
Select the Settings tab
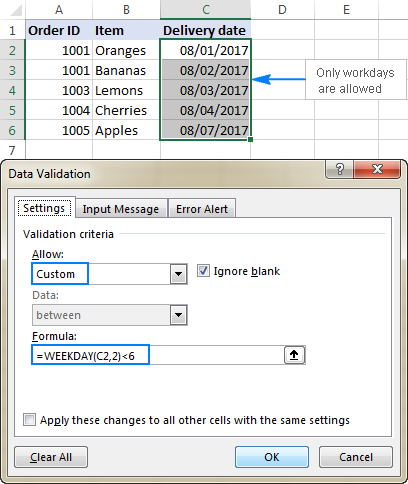(44, 208)
